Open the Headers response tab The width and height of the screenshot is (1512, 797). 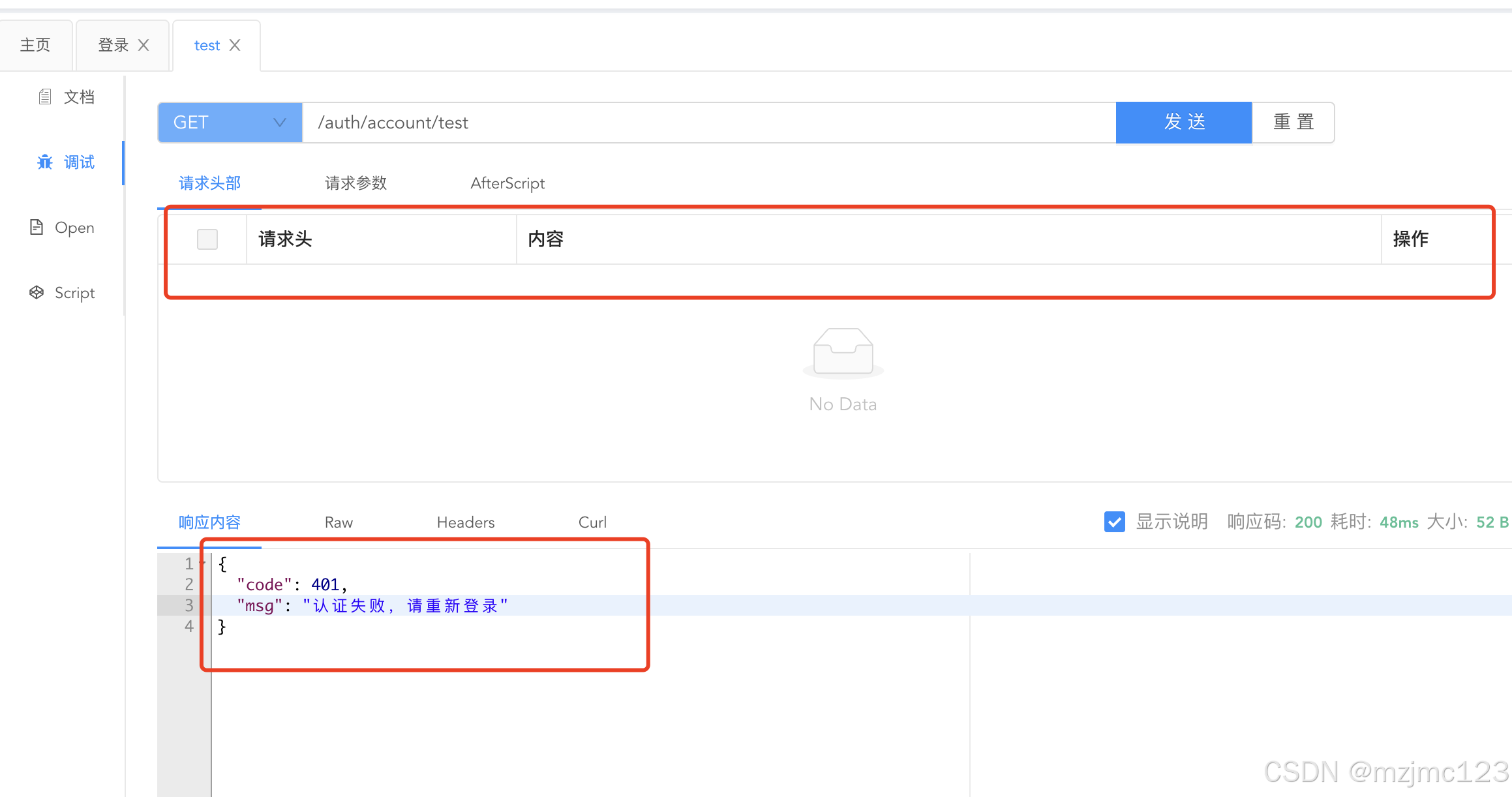click(x=466, y=522)
